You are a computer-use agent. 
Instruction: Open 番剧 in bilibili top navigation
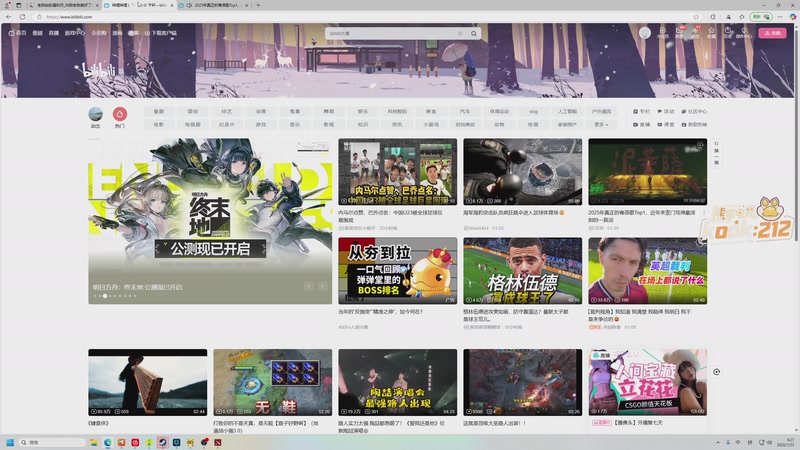coord(37,33)
